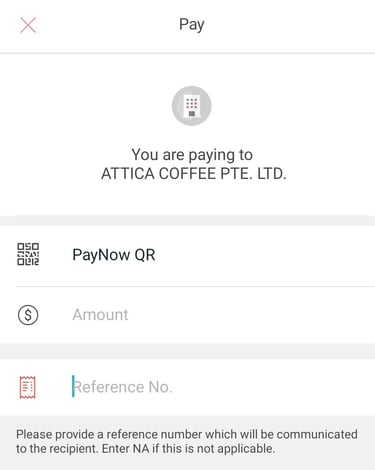Click the gray band between Amount and Reference
Viewport: 375px width, 470px height.
[187, 351]
